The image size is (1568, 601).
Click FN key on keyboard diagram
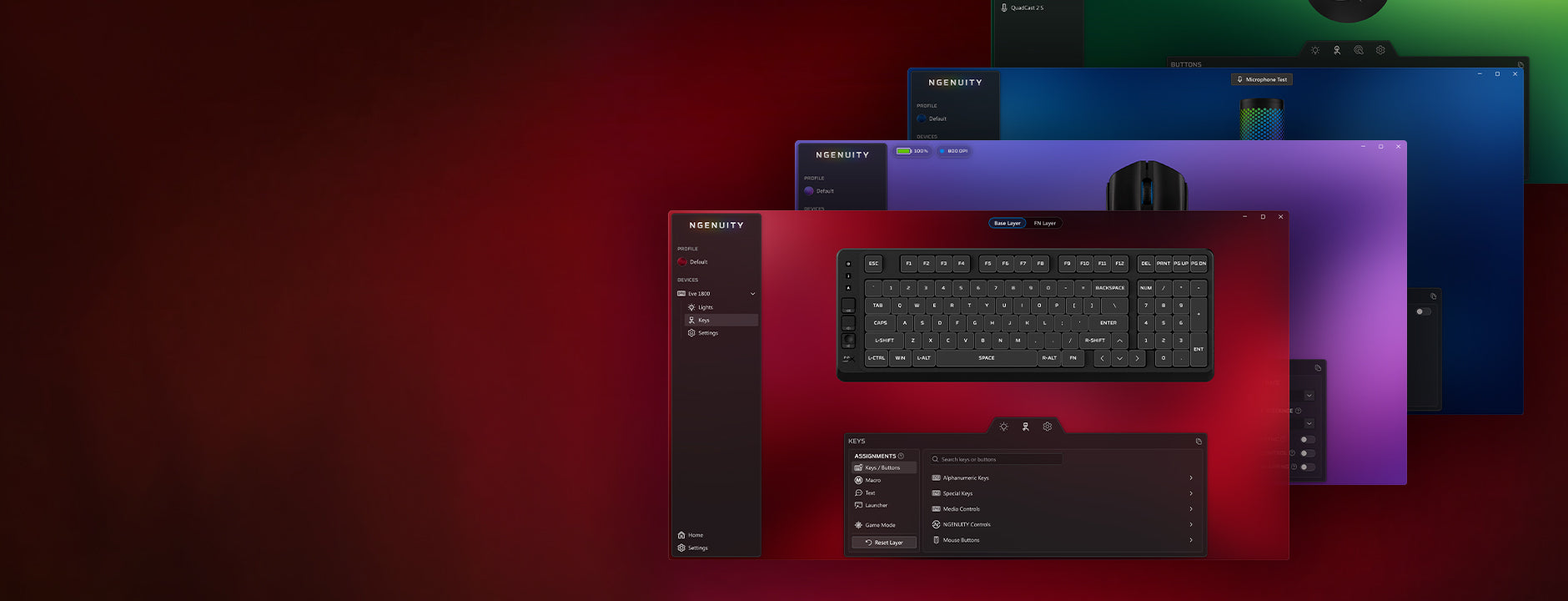click(x=1073, y=358)
